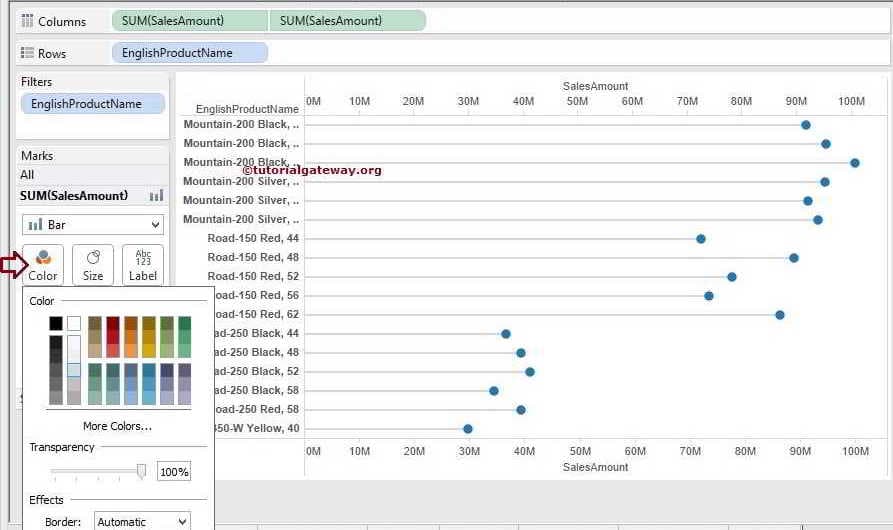Select Road-150 Red, 52 row label

[253, 276]
